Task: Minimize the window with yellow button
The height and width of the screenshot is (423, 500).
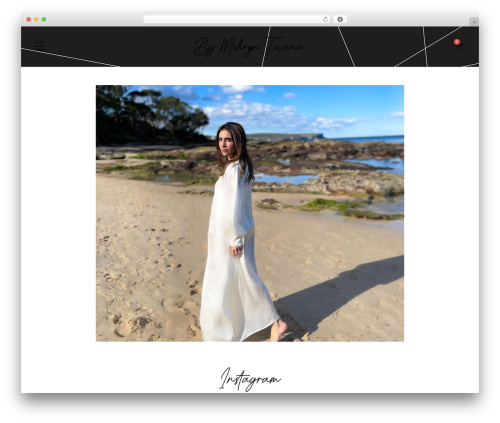Action: point(36,20)
